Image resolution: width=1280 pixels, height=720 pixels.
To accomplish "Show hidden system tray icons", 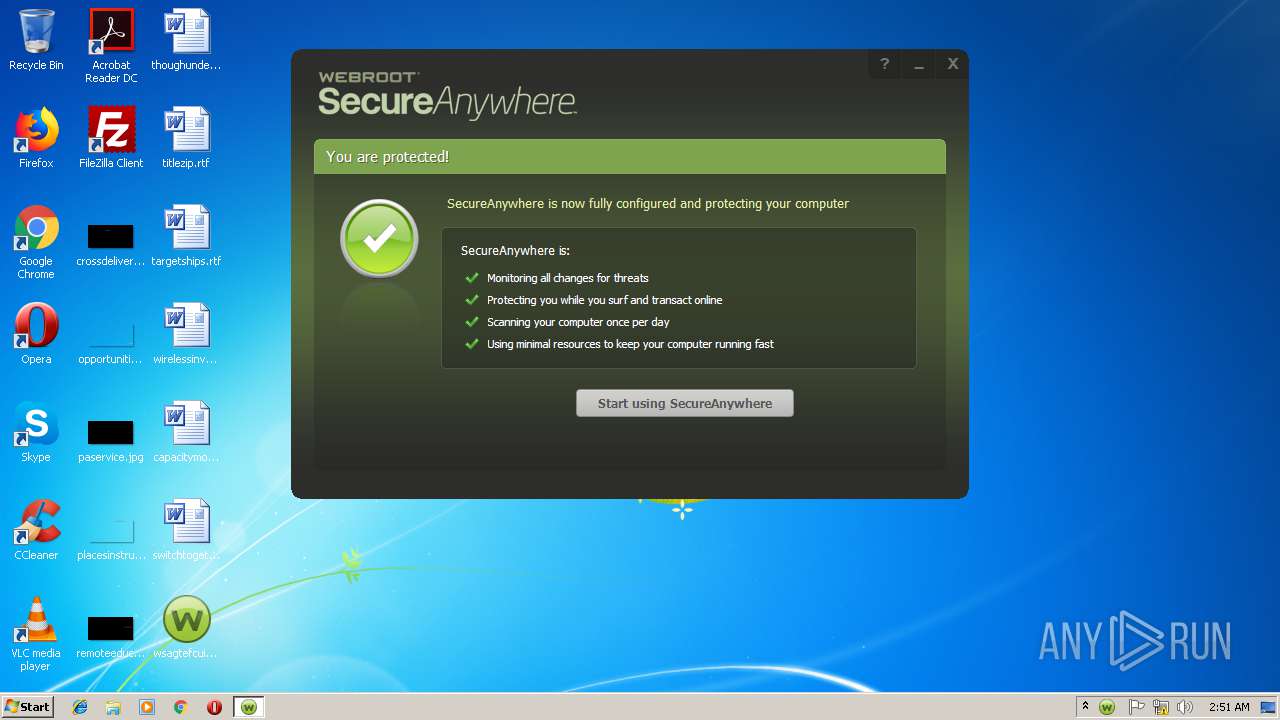I will point(1085,707).
